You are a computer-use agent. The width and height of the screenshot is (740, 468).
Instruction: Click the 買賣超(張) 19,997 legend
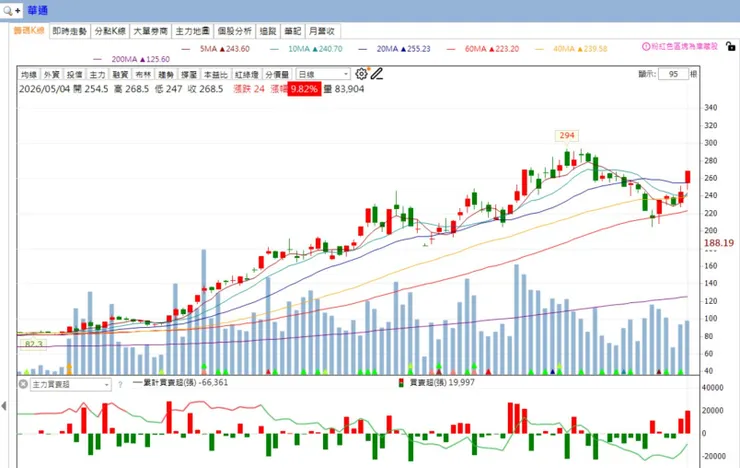437,382
